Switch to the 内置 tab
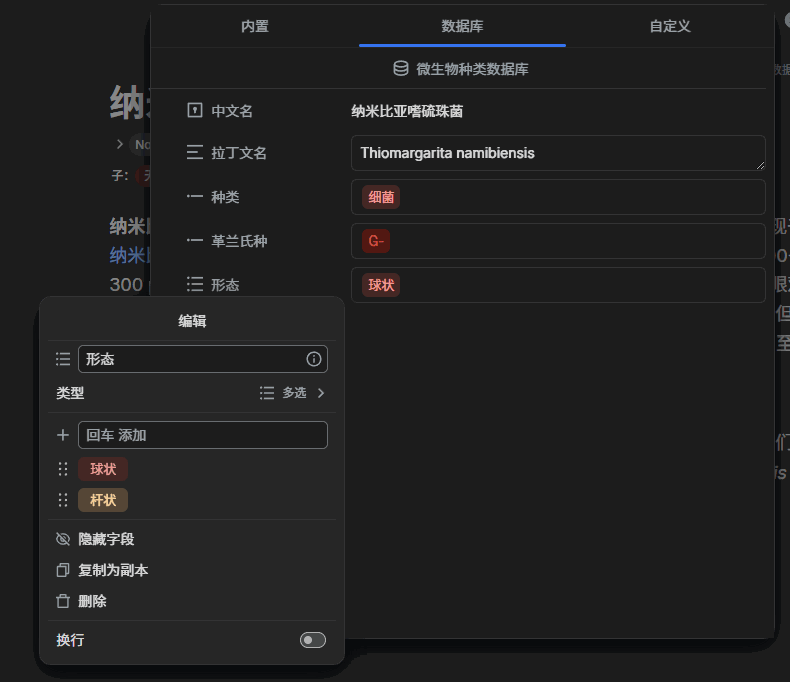Screen dimensions: 790x682 coord(255,26)
